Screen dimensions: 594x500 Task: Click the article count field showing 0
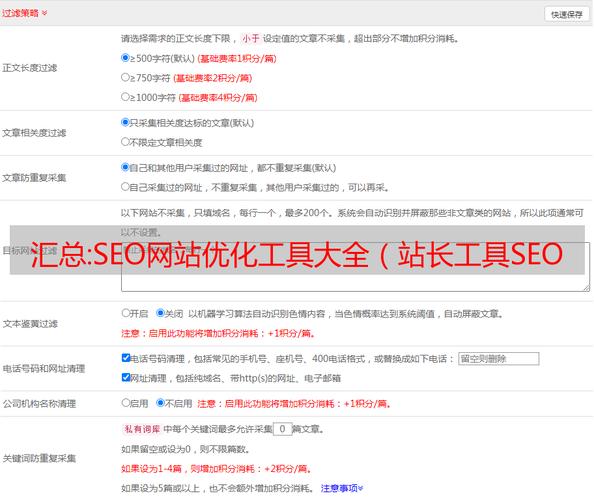(283, 429)
